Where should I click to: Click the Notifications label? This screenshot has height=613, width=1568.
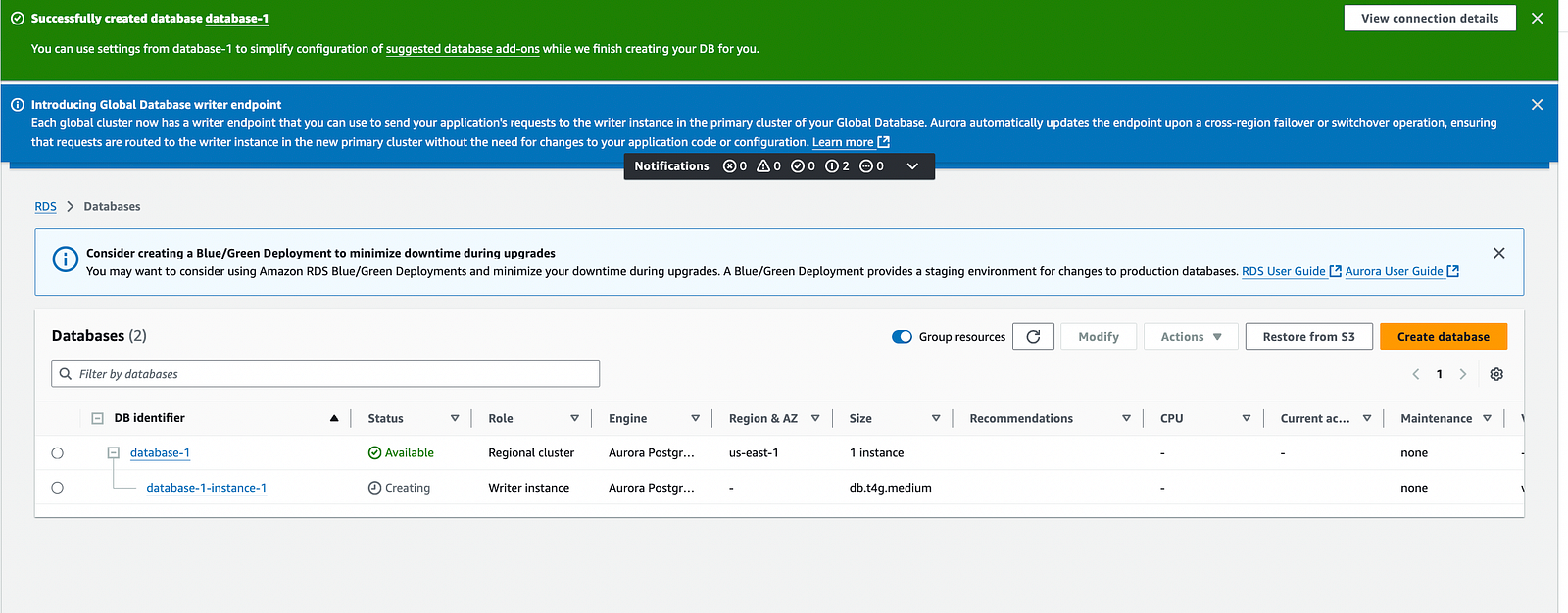click(671, 166)
